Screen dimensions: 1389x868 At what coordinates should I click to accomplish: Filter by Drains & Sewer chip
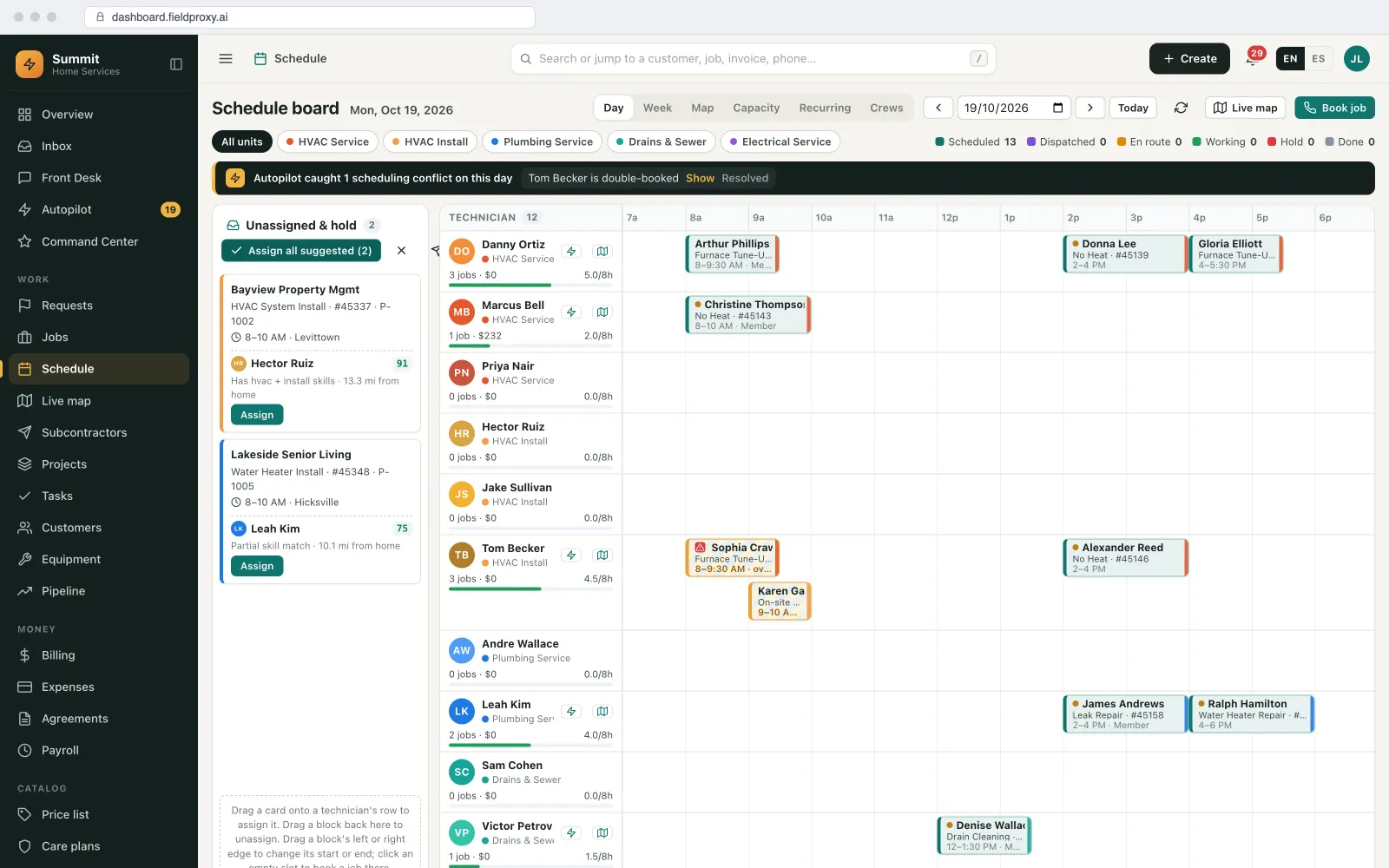point(662,141)
